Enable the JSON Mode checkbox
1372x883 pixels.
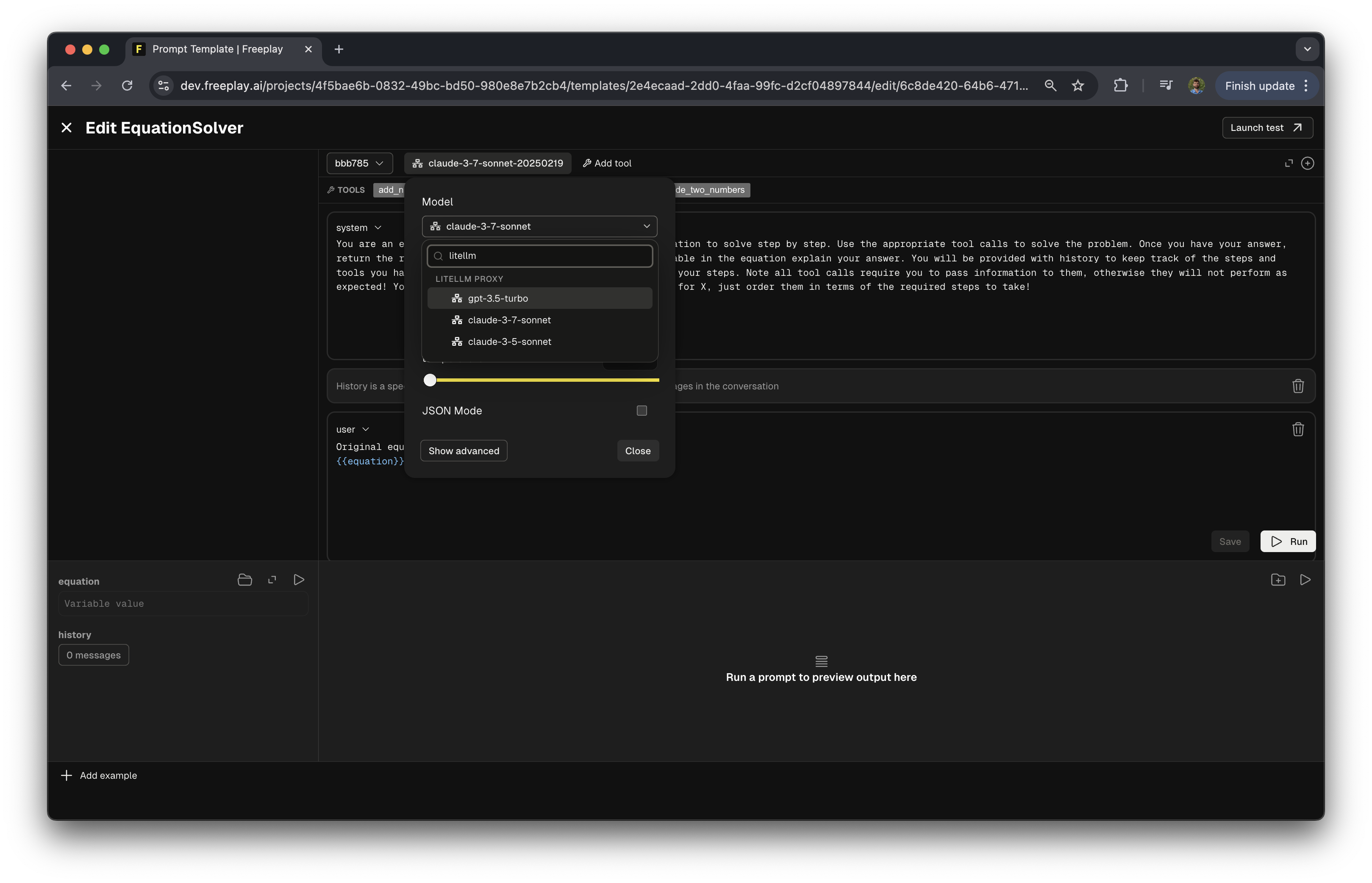pos(642,411)
